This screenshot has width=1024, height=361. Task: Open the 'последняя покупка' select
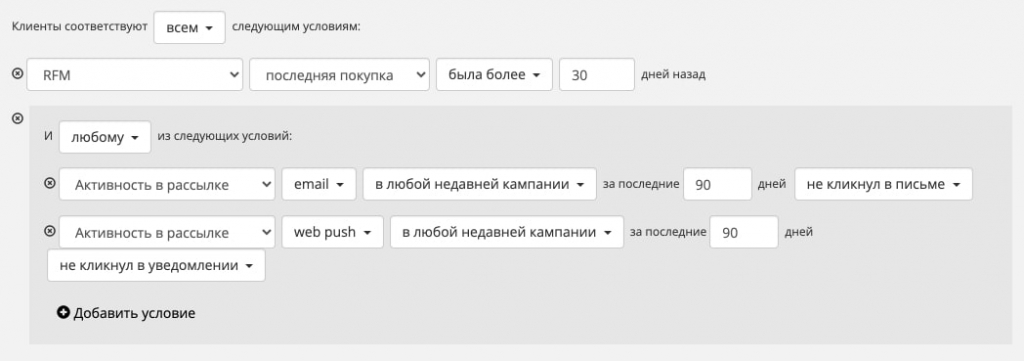pyautogui.click(x=339, y=75)
